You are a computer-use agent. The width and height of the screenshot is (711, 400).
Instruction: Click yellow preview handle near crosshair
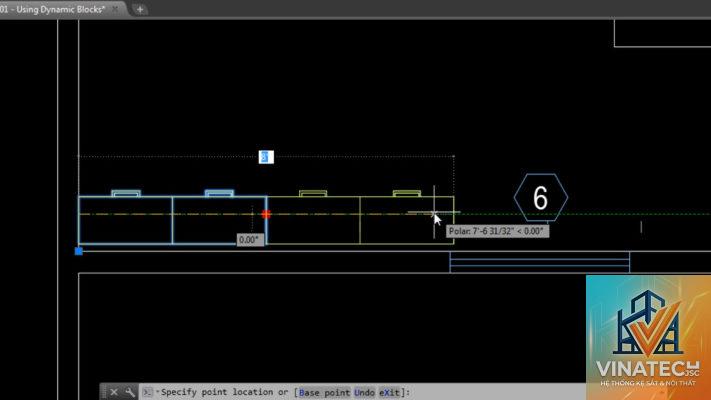pos(407,193)
